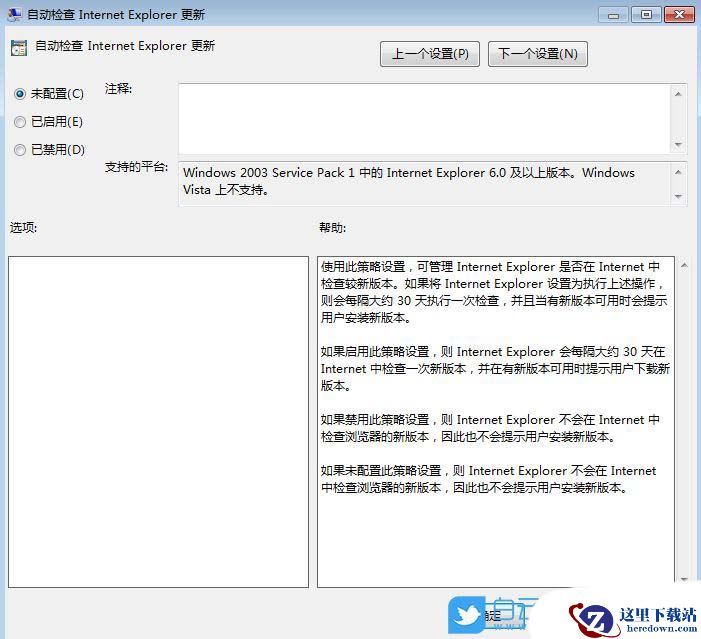Screen dimensions: 701x639
Task: Go to 下一个设置 (Next Setting)
Action: (x=537, y=54)
